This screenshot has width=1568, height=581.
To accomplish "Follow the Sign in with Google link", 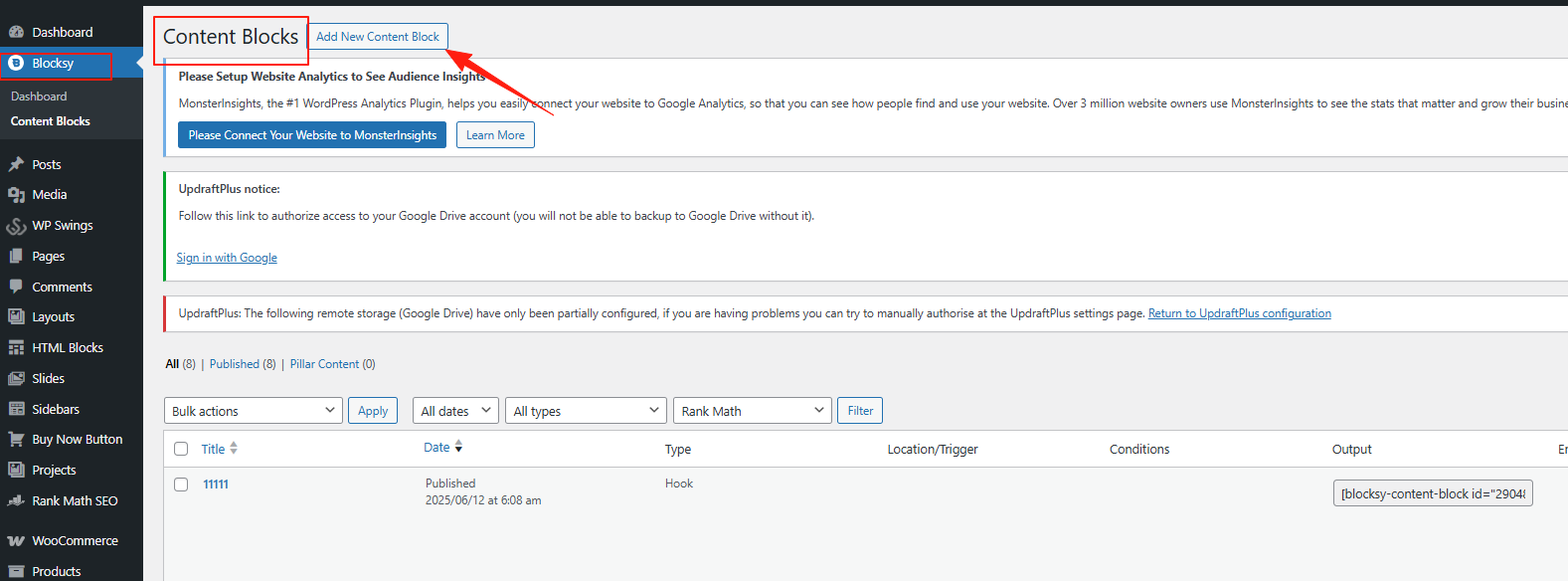I will [227, 258].
